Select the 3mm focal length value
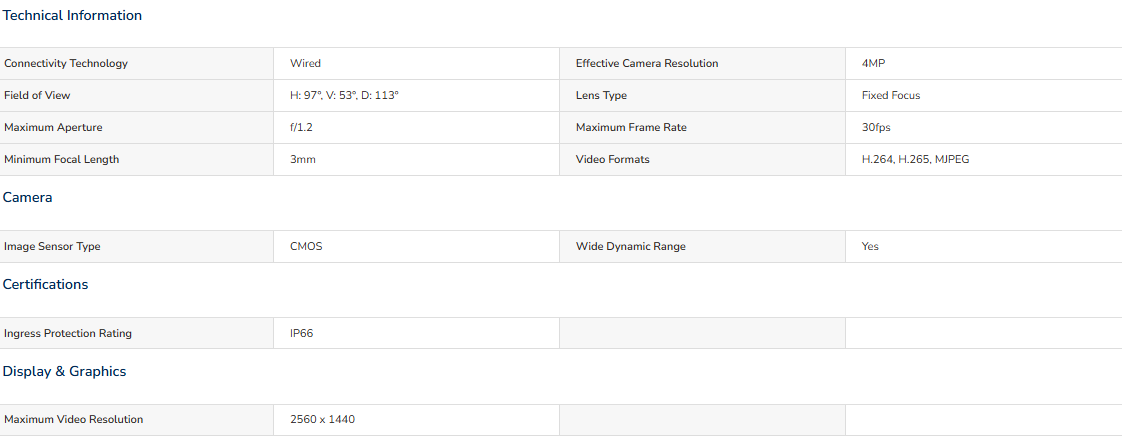Viewport: 1122px width, 437px height. click(x=303, y=159)
